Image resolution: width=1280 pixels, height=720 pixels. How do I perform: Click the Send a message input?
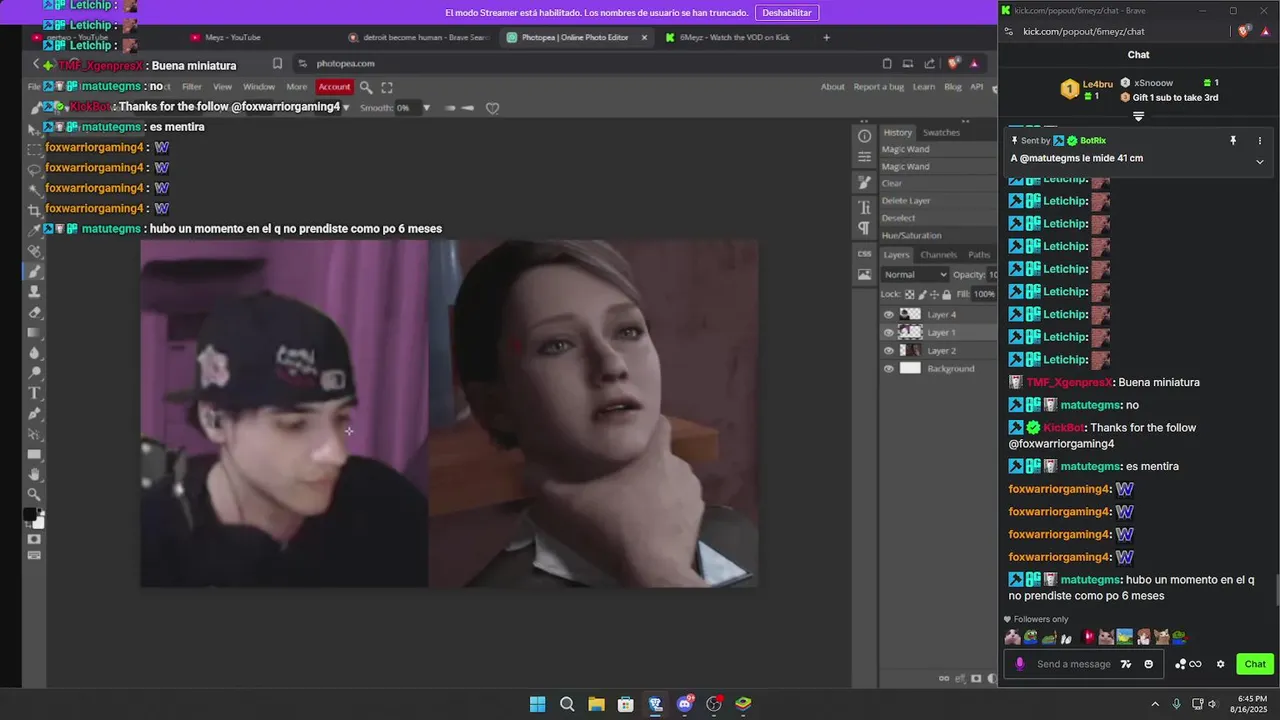click(x=1074, y=664)
